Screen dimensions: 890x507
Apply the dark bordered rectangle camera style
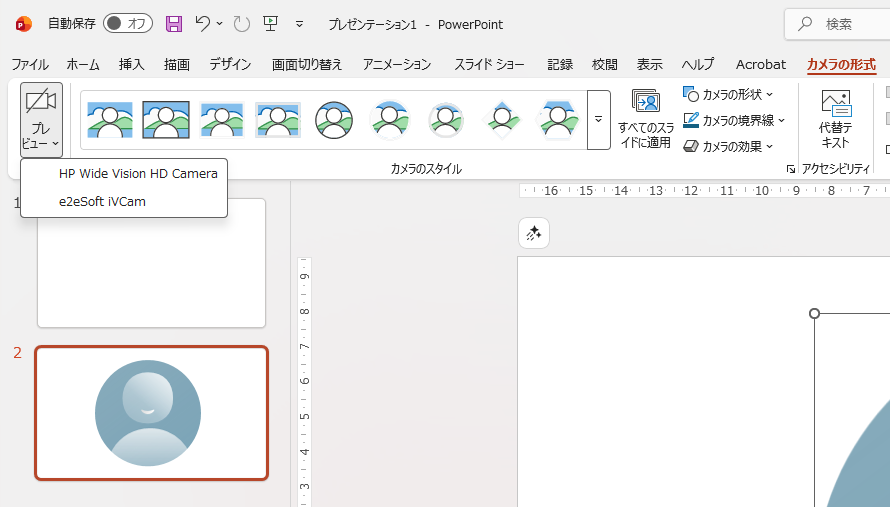coord(166,120)
